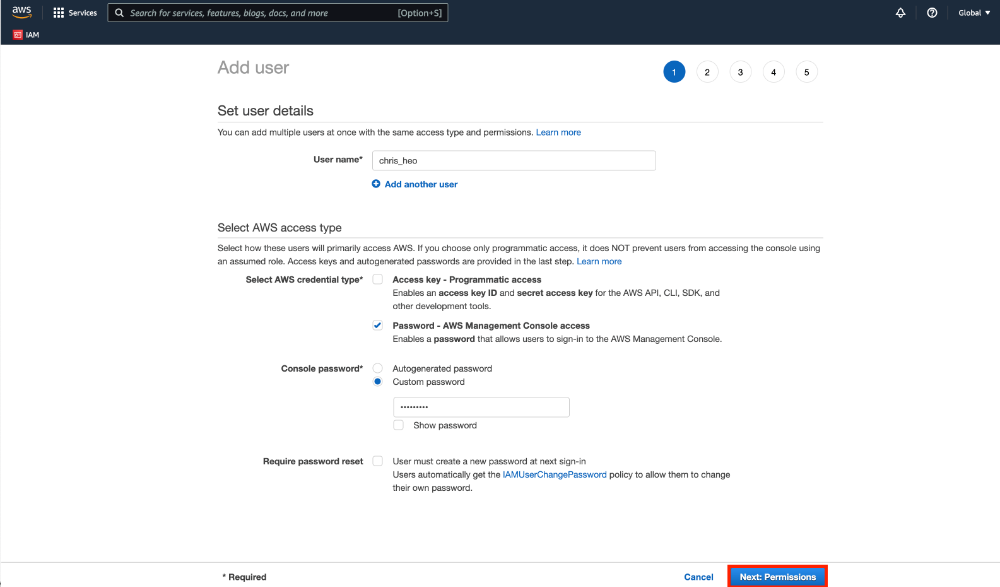Click the Services menu label

83,13
